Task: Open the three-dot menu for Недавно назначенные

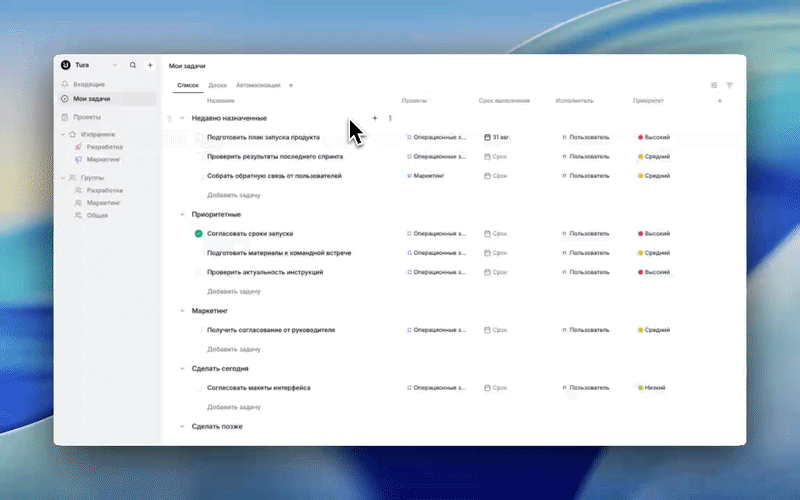Action: pos(390,118)
